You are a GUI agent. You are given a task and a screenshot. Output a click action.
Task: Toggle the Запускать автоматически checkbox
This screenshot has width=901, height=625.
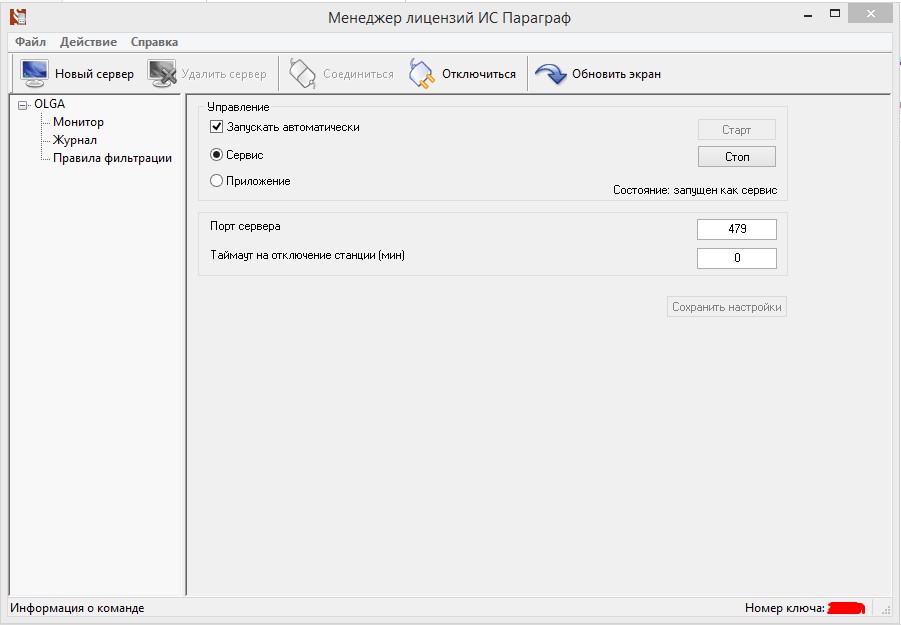216,128
